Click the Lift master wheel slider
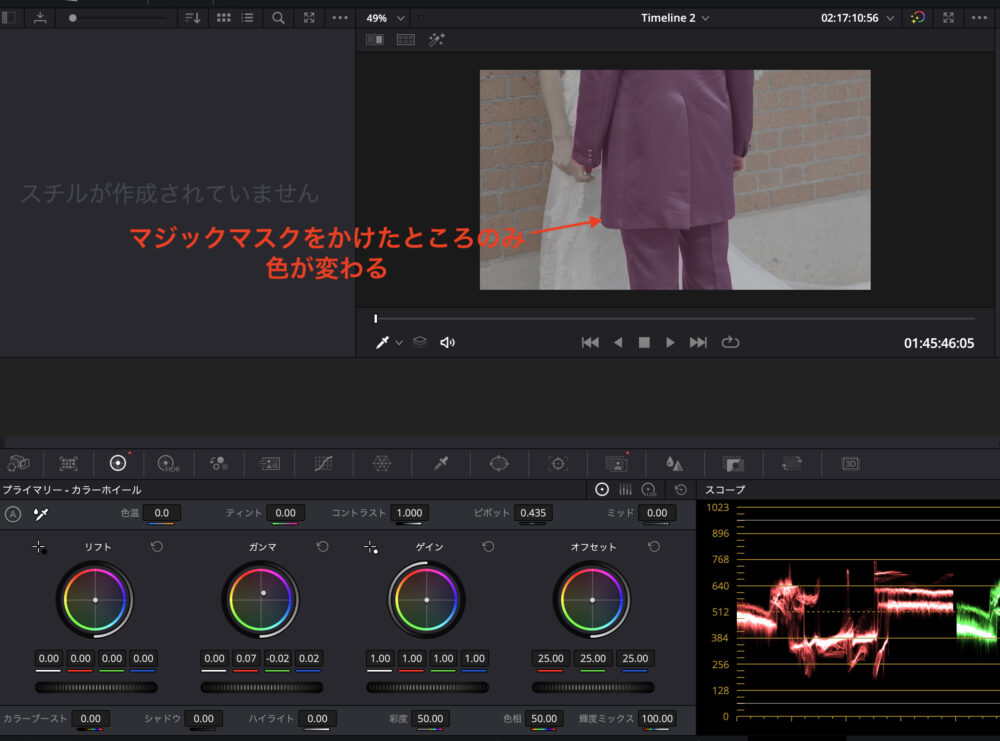This screenshot has width=1000, height=741. pos(95,688)
